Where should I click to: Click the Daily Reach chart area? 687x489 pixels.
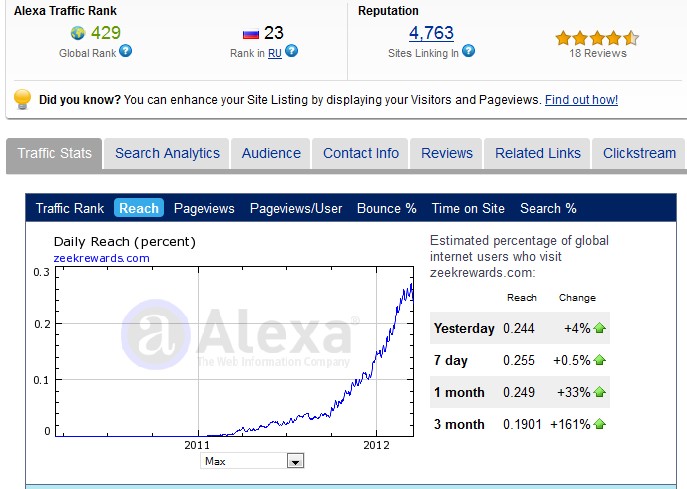234,351
